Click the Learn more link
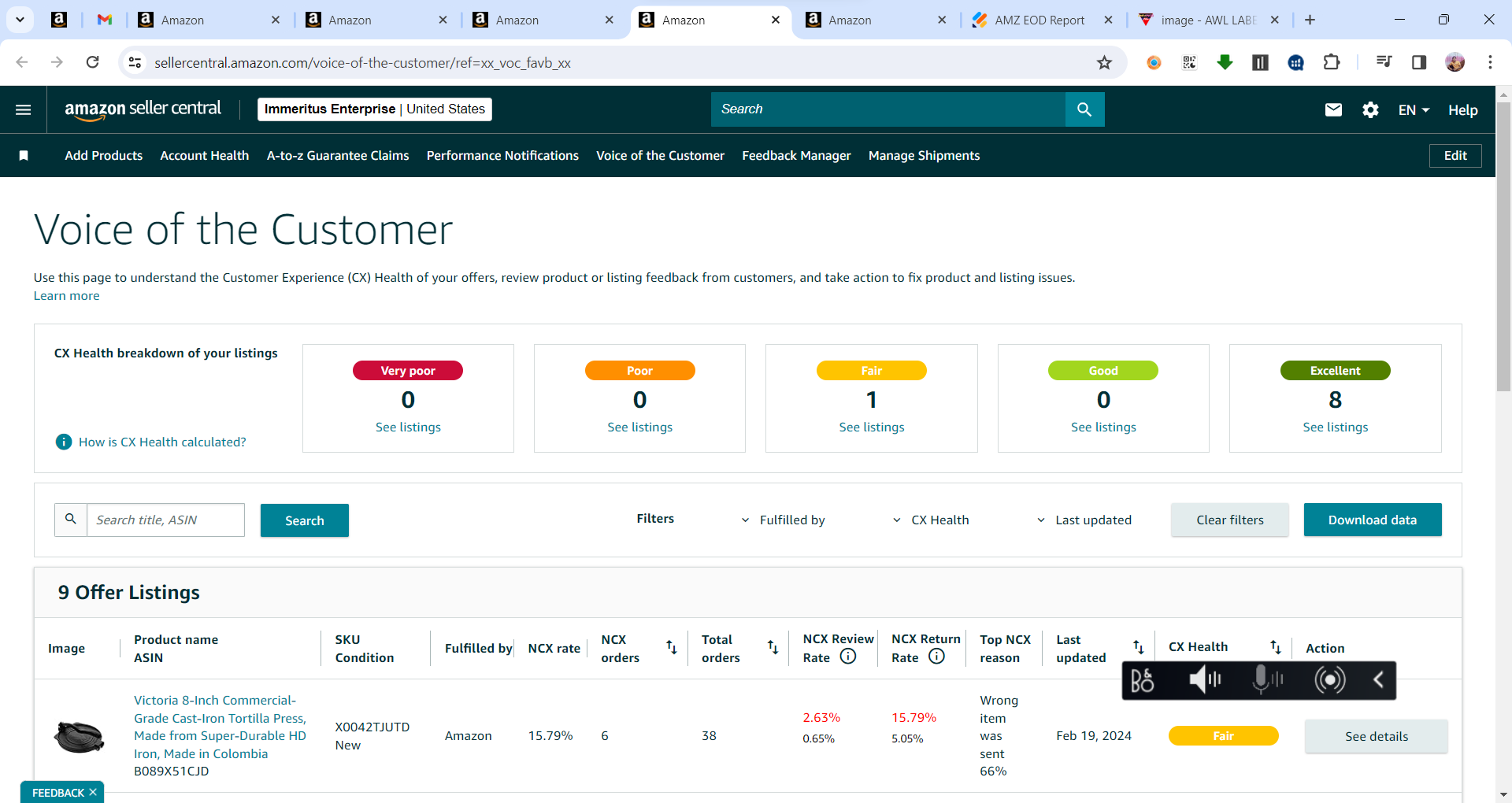 [66, 296]
